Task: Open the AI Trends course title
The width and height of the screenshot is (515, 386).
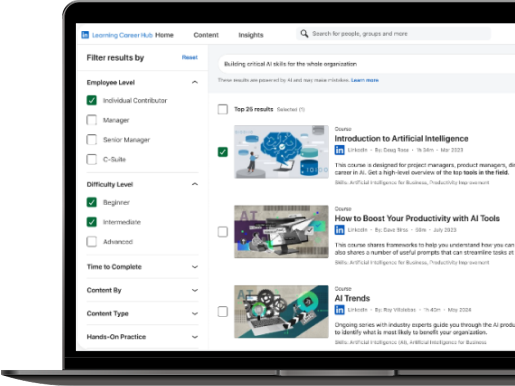Action: (x=352, y=298)
